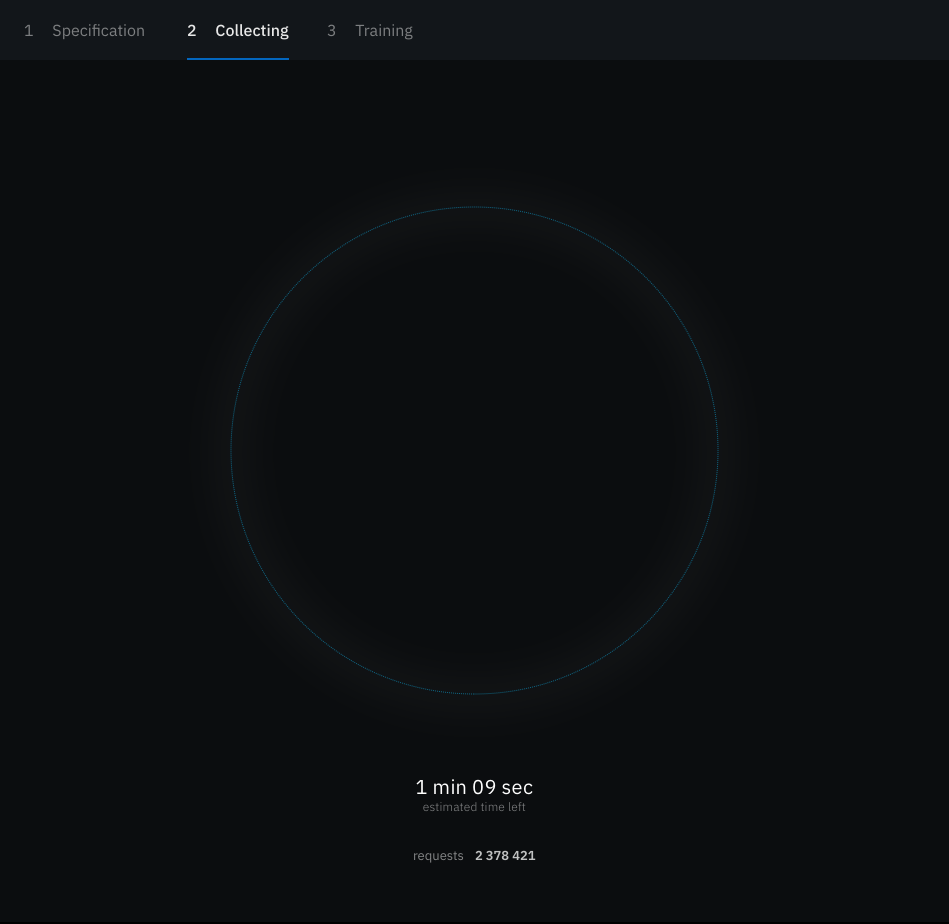
Task: Click the "estimated time left" caption
Action: click(x=474, y=807)
